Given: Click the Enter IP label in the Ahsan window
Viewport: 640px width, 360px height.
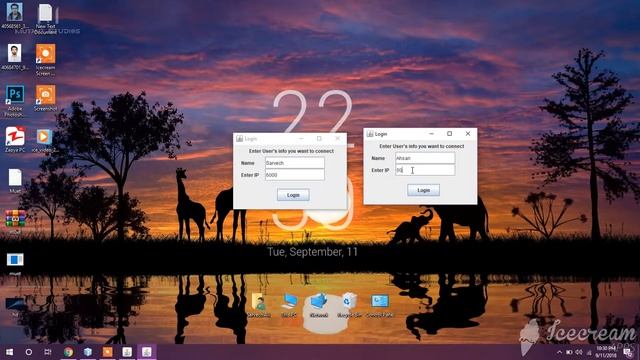Looking at the screenshot, I should 380,170.
